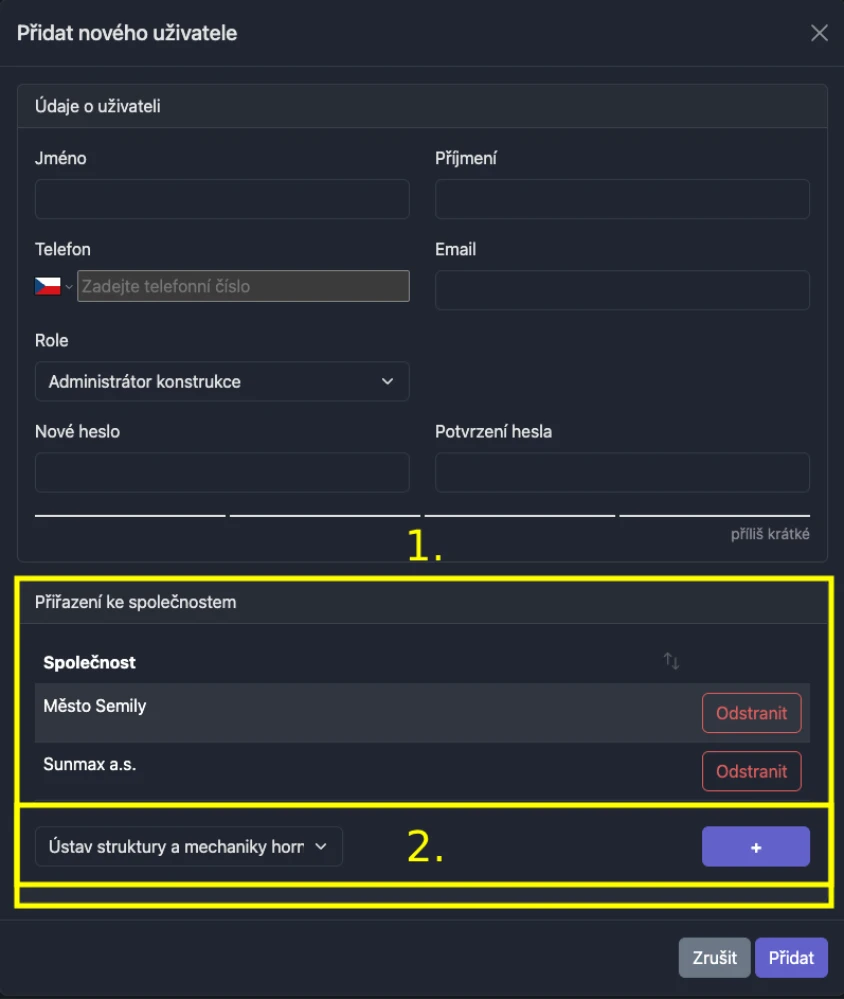
Task: Expand the company dropdown Ústav struktury a mechaniky
Action: pos(188,846)
